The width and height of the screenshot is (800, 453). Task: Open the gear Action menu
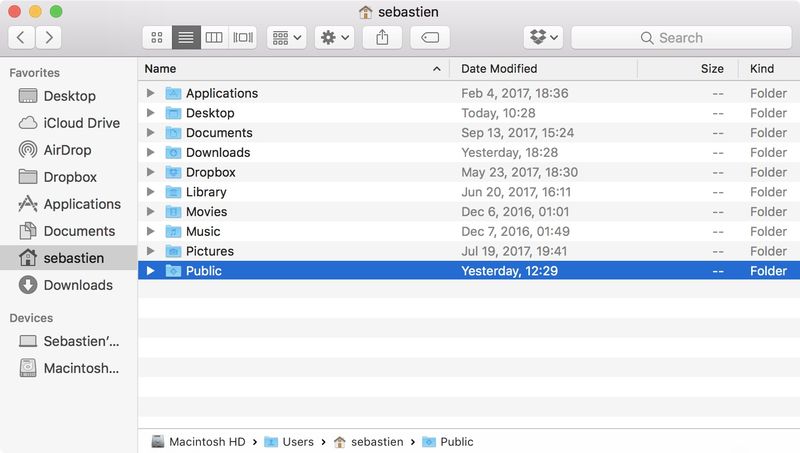[x=334, y=38]
